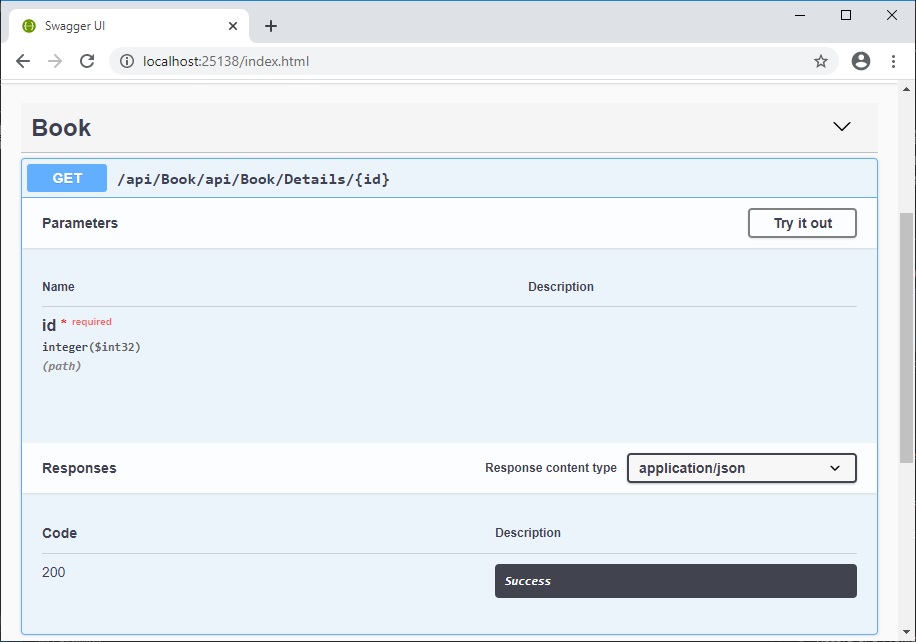Click the id parameter name
Image resolution: width=916 pixels, height=642 pixels.
pyautogui.click(x=49, y=325)
